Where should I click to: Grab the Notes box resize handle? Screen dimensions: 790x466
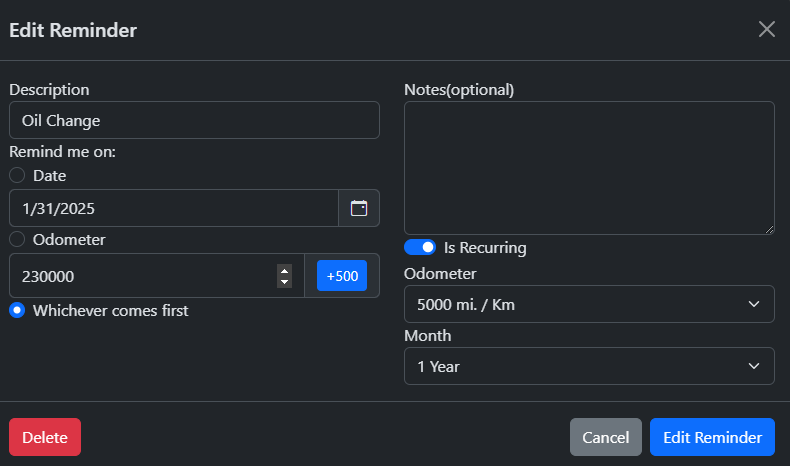coord(769,229)
